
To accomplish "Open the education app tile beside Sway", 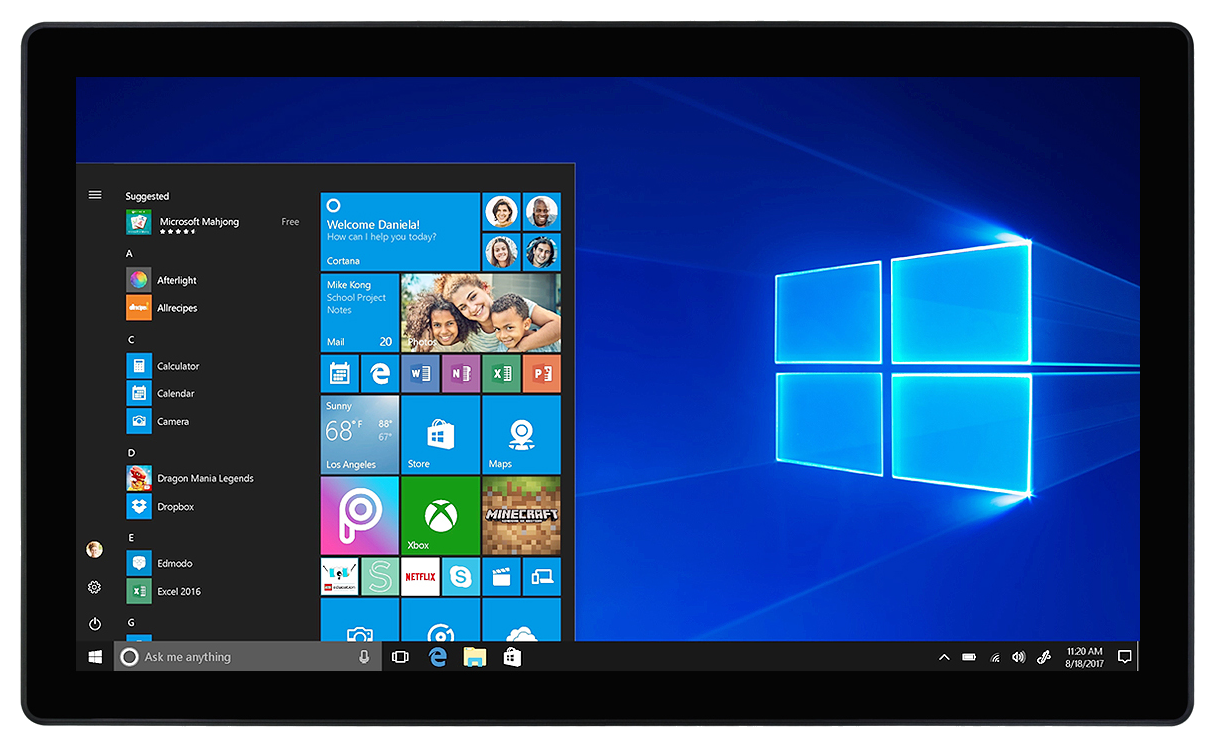I will click(x=339, y=577).
